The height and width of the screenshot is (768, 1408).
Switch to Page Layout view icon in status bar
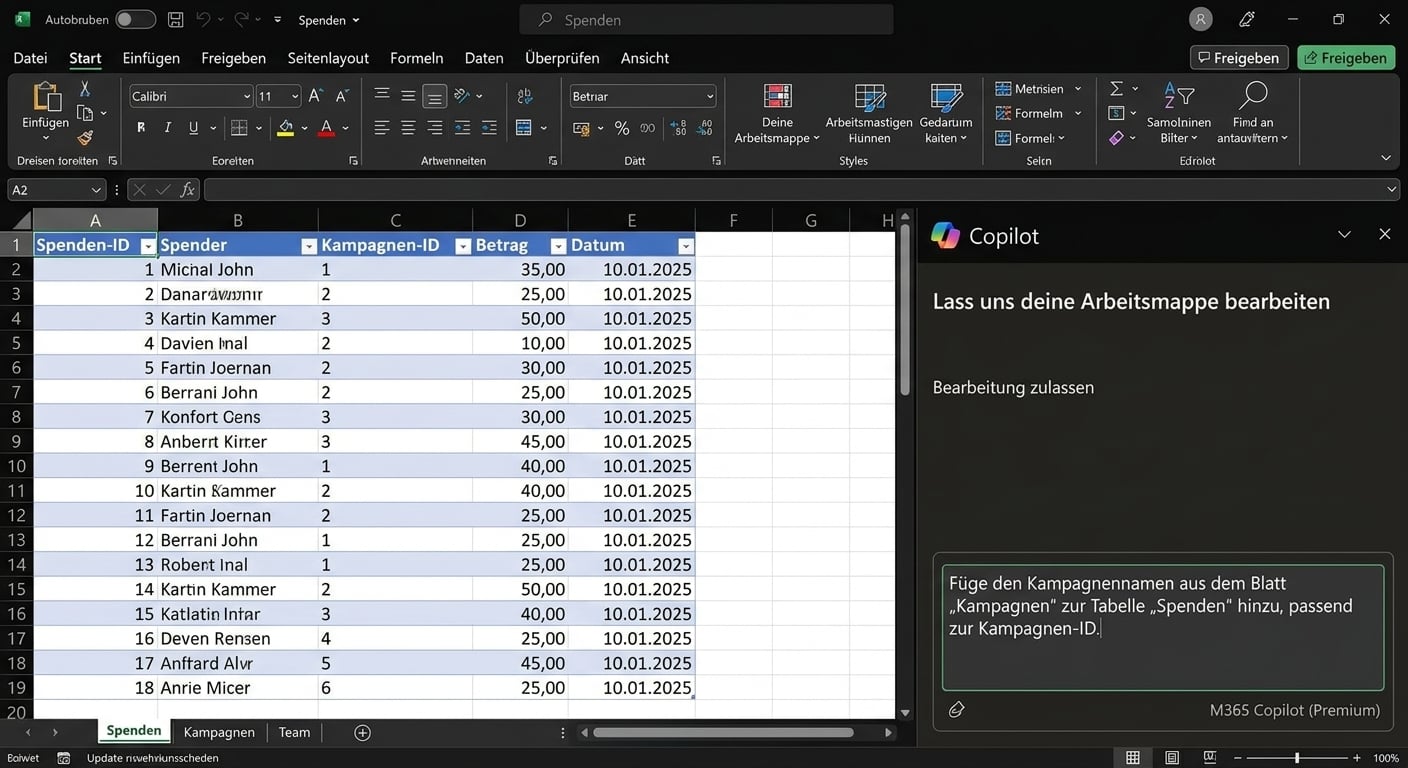click(1172, 758)
